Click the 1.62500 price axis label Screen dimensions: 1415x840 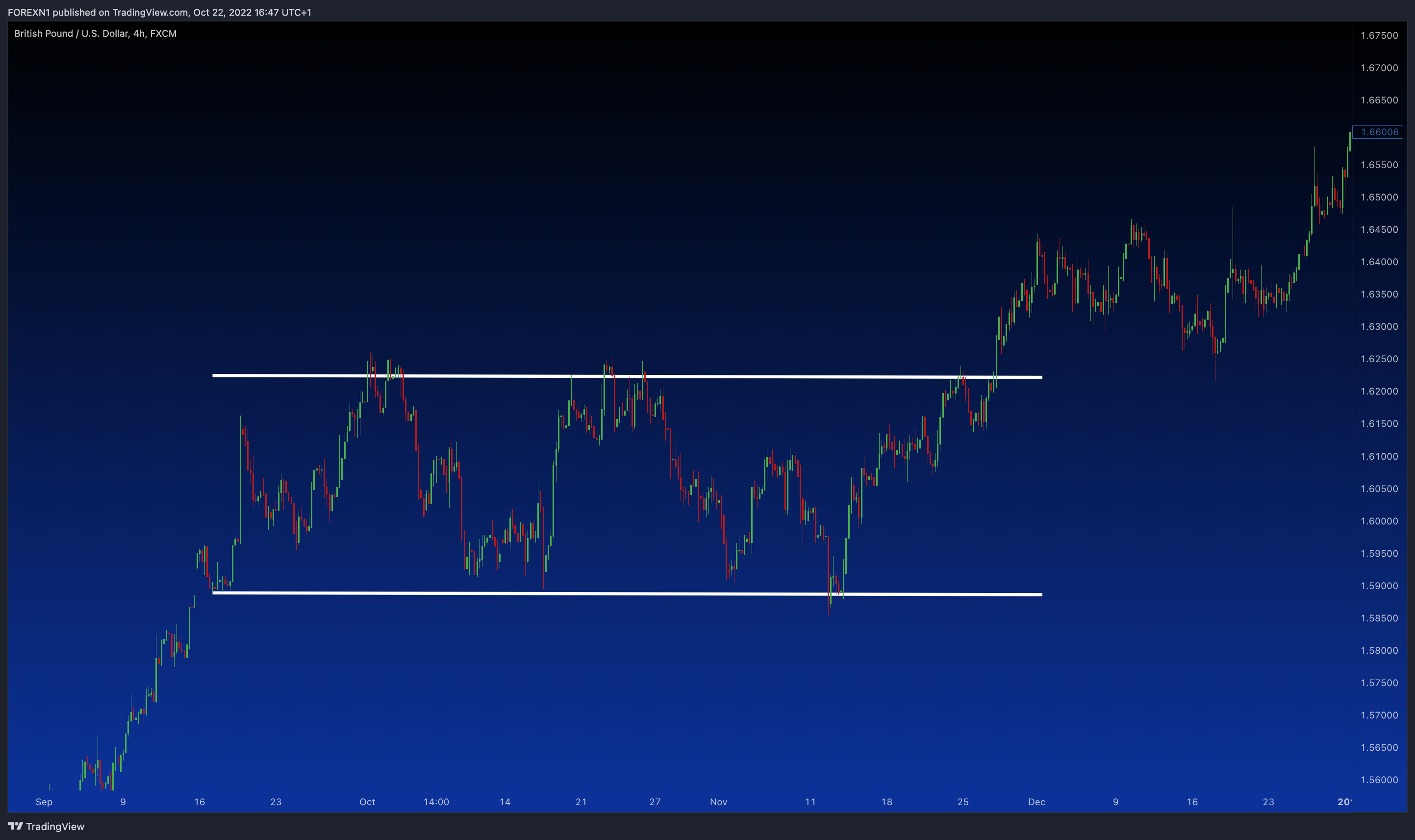(x=1379, y=358)
